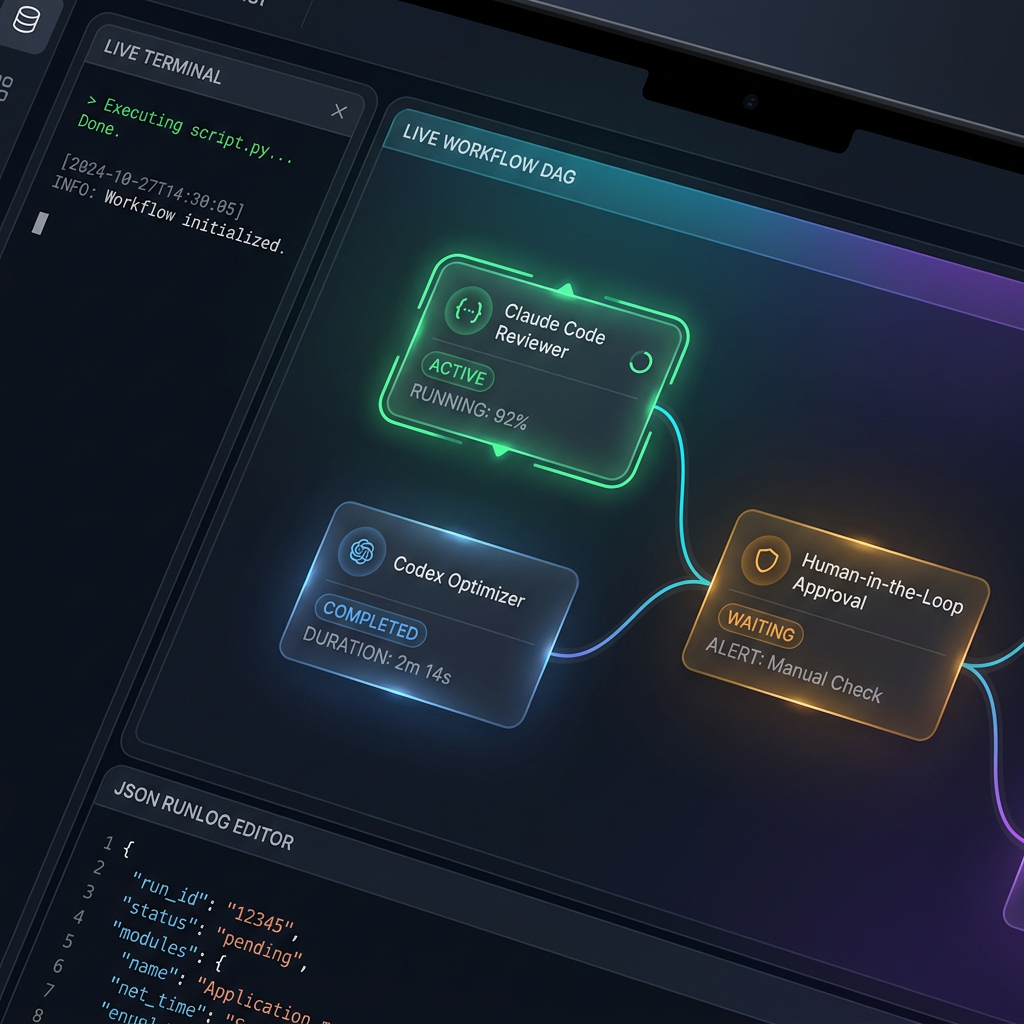Select the COMPLETED status badge
The image size is (1024, 1024).
[x=370, y=620]
